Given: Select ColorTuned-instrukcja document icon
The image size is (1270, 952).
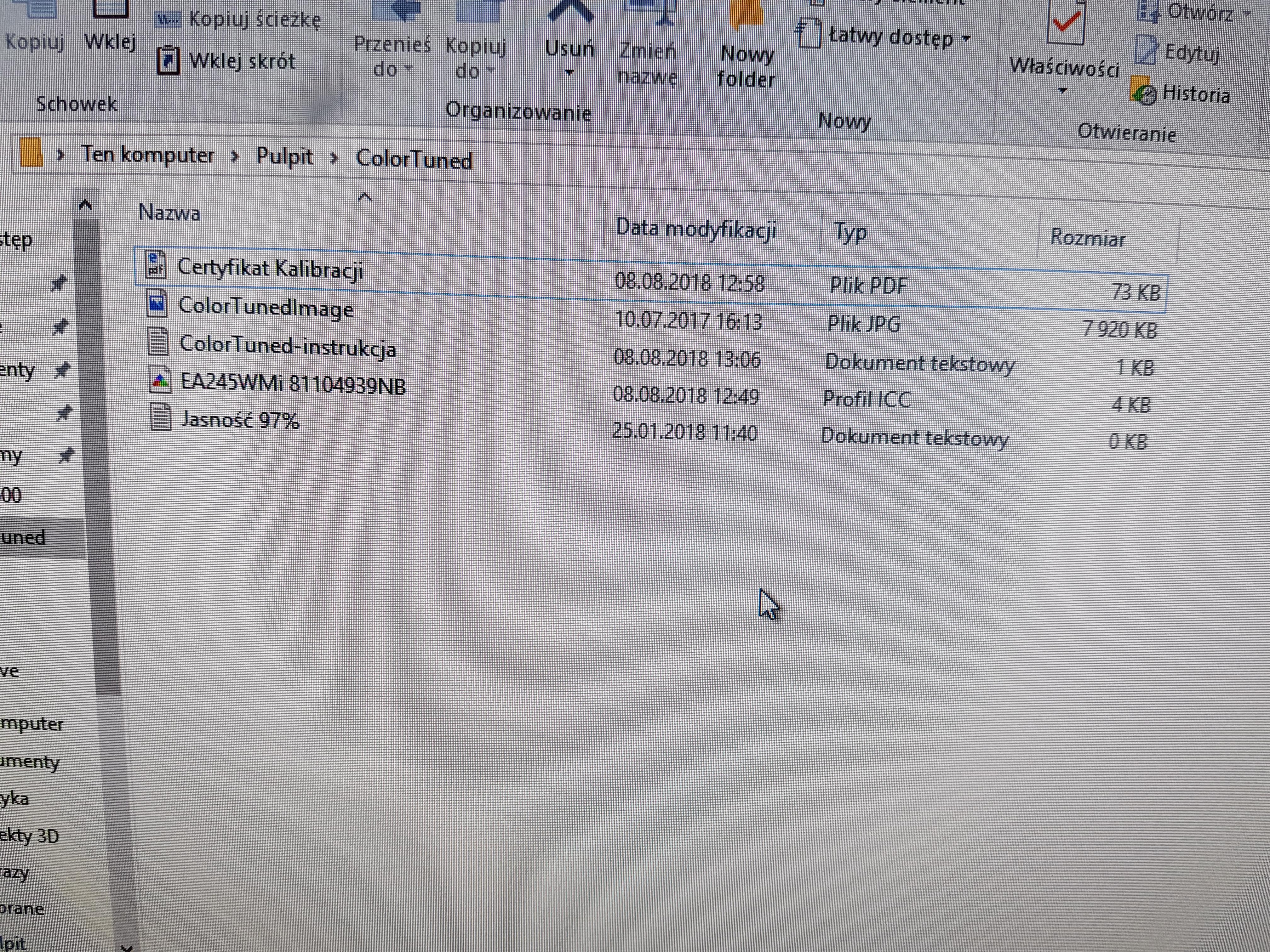Looking at the screenshot, I should (x=158, y=342).
